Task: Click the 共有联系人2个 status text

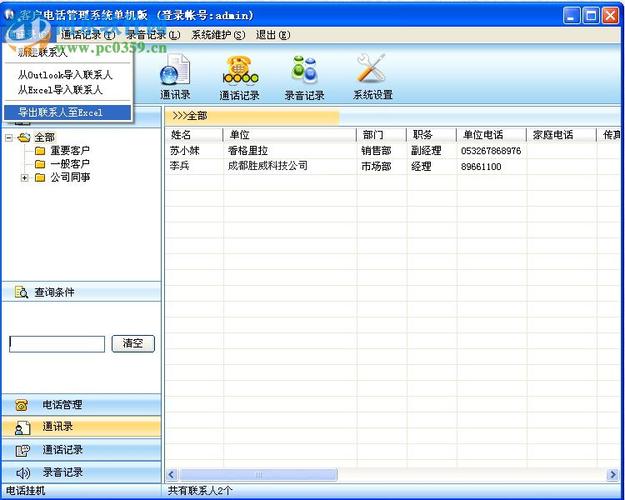Action: tap(199, 491)
